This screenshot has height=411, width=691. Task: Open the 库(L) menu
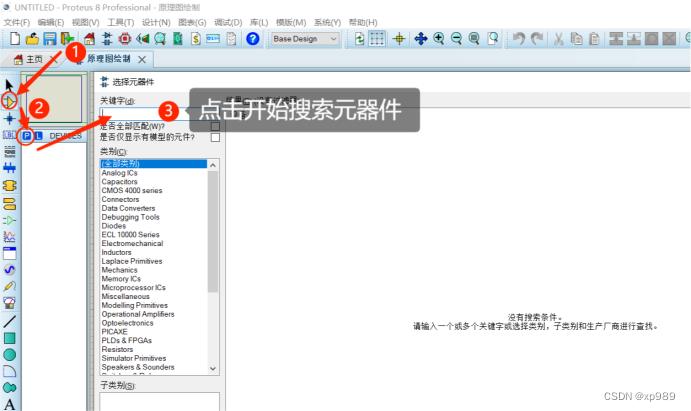pyautogui.click(x=259, y=22)
